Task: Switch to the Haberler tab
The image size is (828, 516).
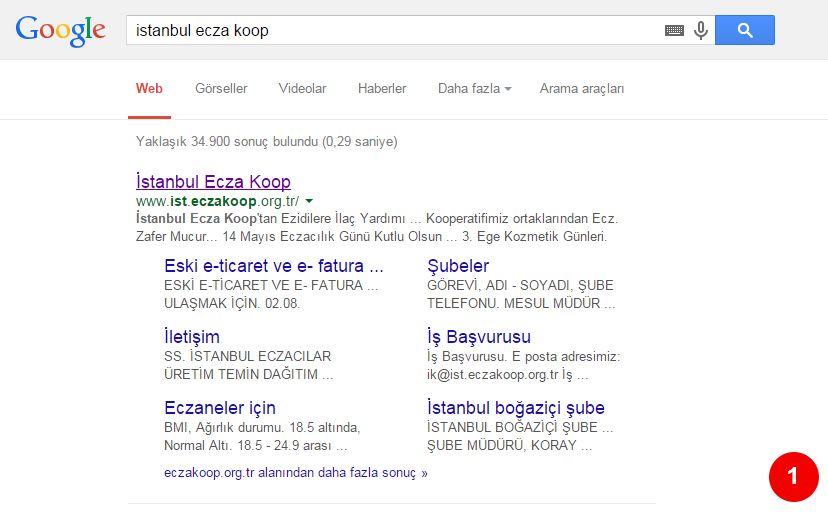Action: [382, 89]
